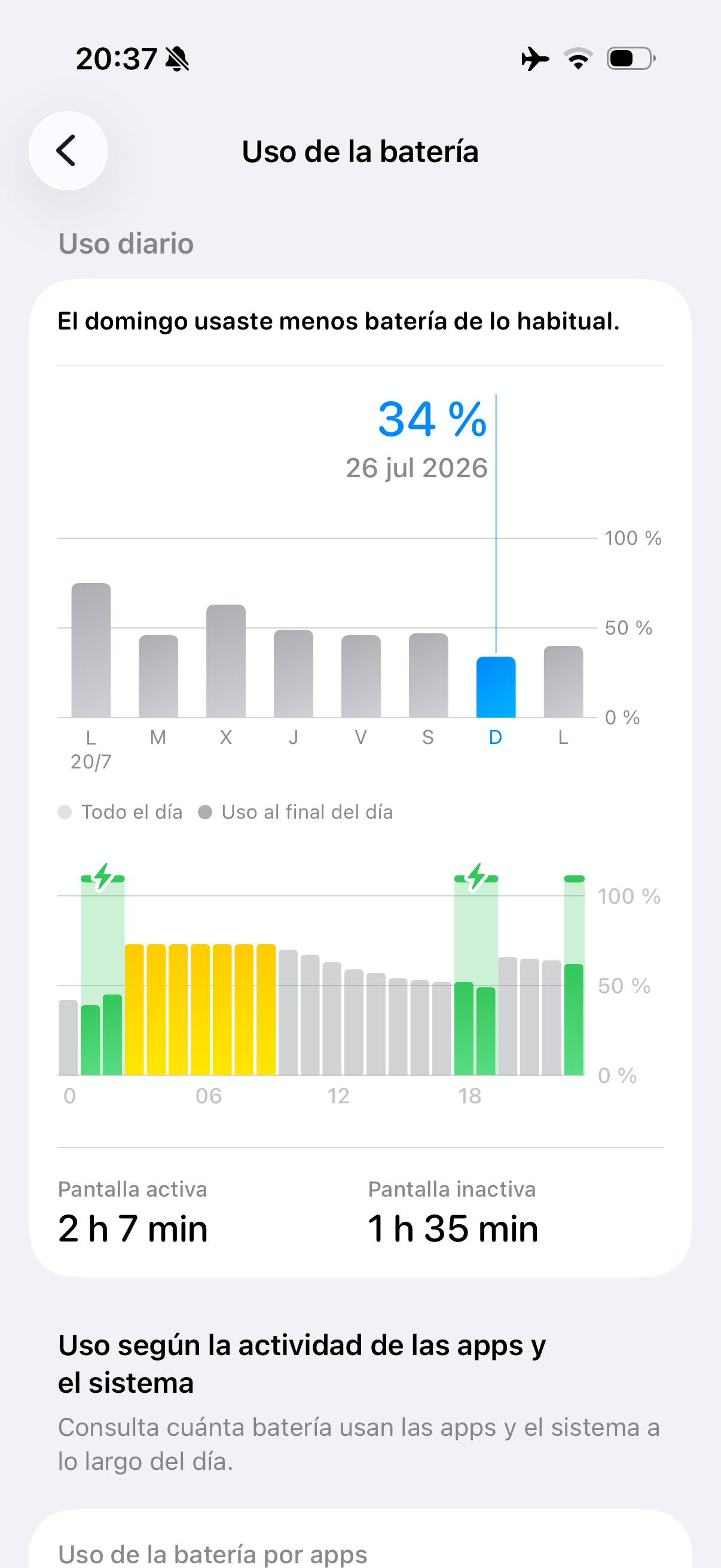
Task: Tap the back chevron button
Action: 68,150
